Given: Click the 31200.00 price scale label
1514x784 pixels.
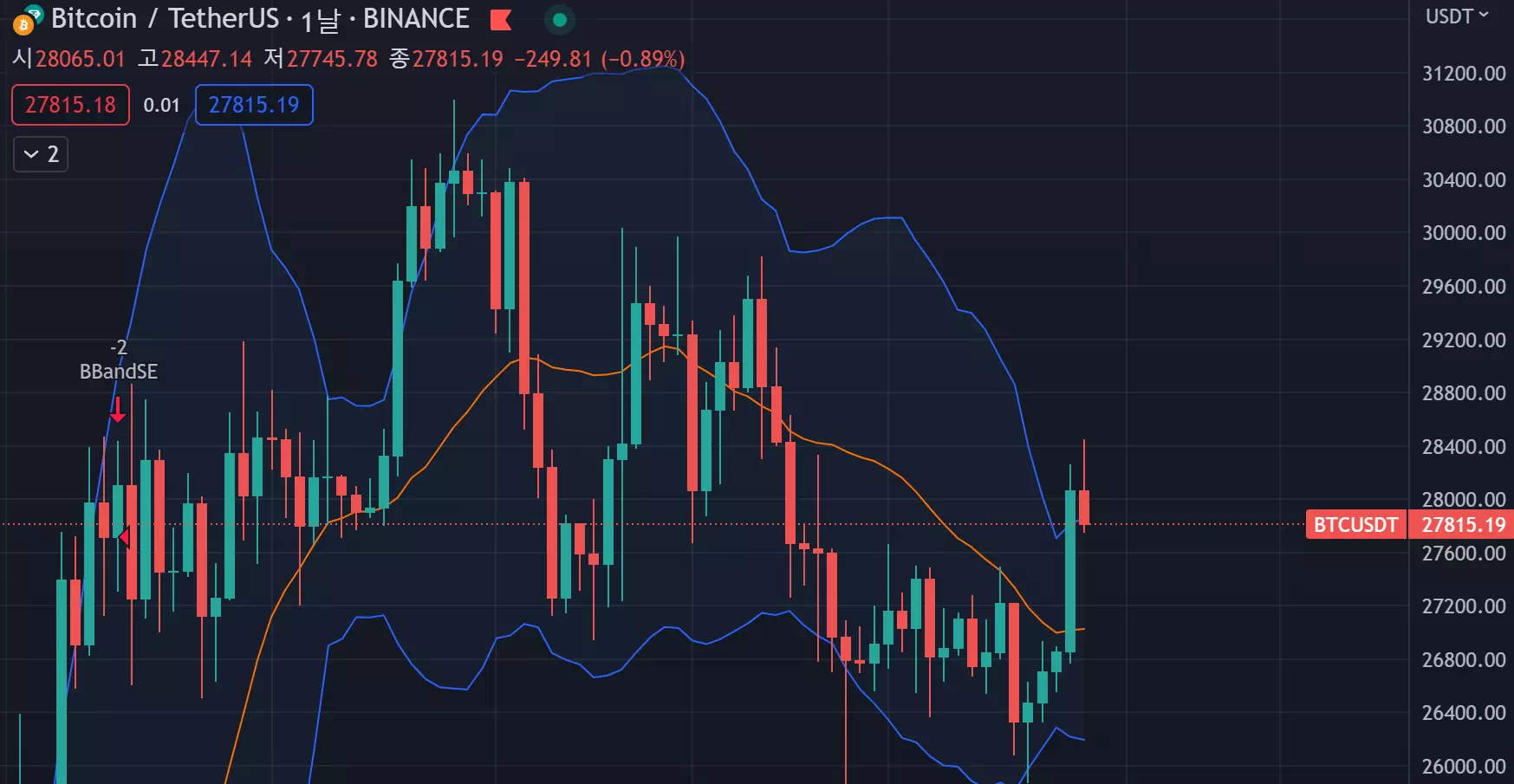Looking at the screenshot, I should click(1464, 74).
